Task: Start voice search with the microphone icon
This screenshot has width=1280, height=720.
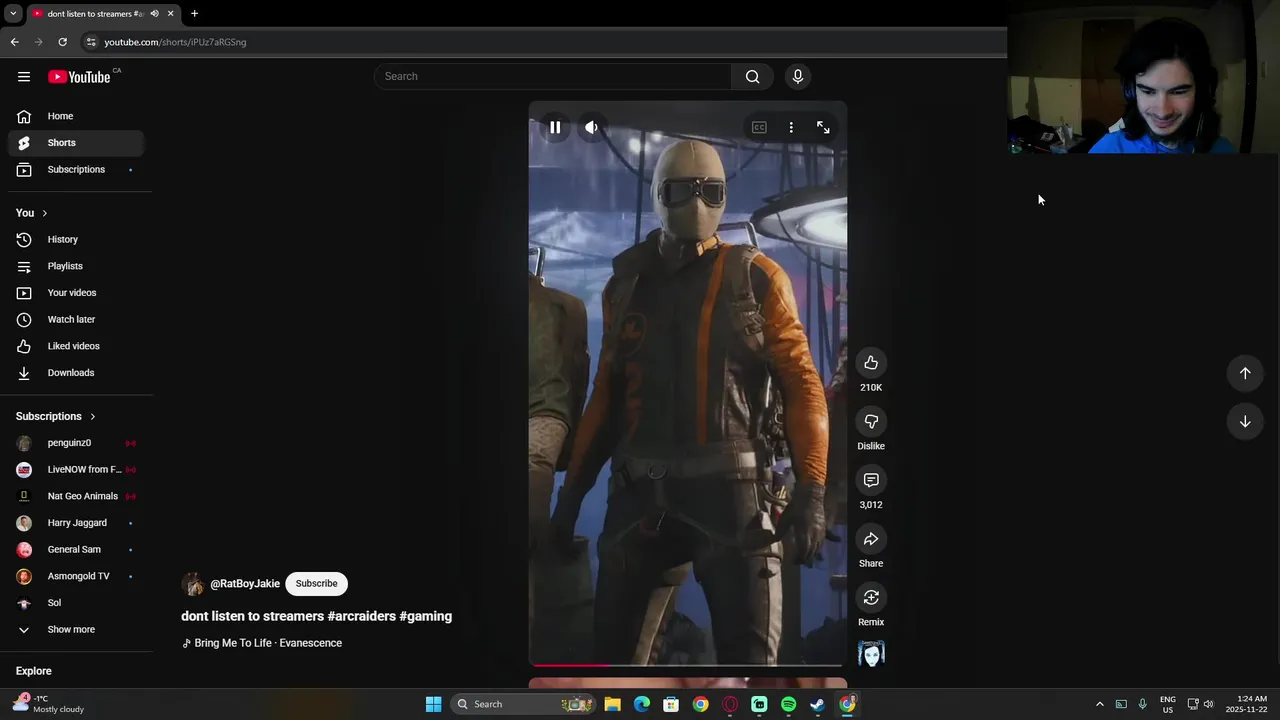Action: [797, 77]
